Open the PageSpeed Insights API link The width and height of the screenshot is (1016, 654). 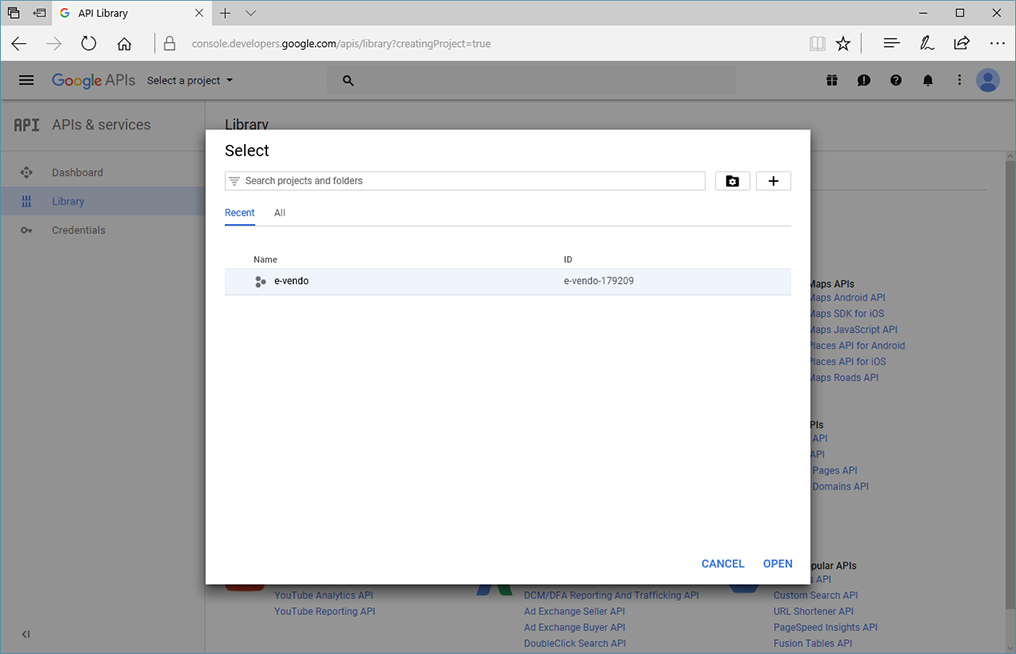point(825,627)
